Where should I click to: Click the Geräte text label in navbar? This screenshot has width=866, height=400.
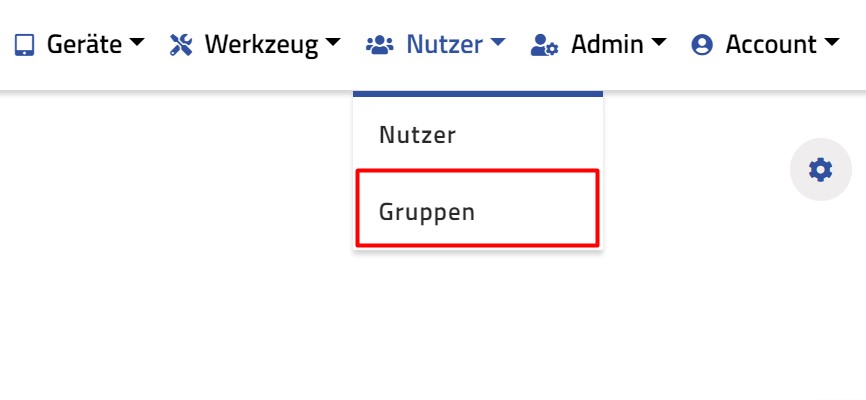coord(84,44)
